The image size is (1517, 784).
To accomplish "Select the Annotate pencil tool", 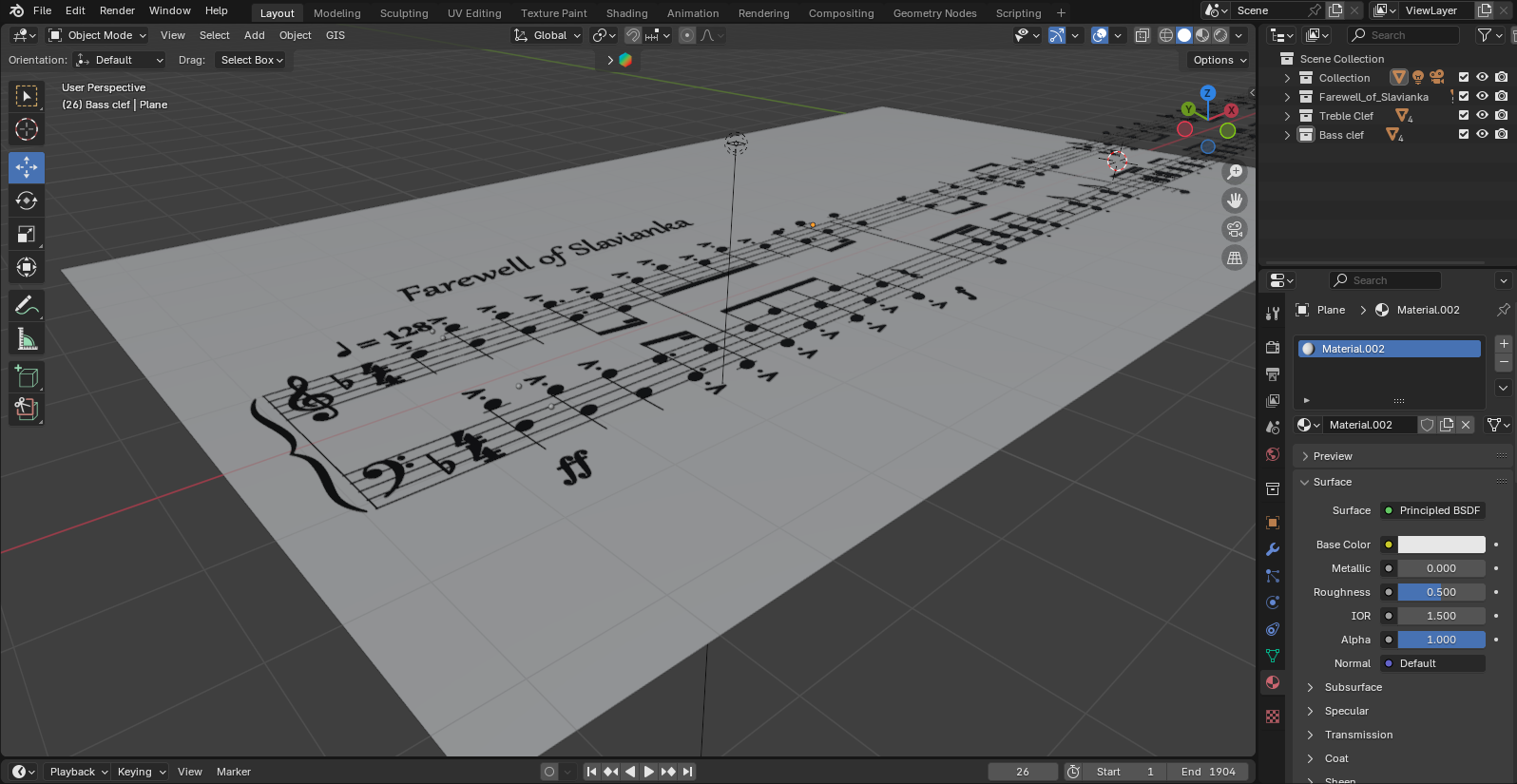I will click(27, 306).
